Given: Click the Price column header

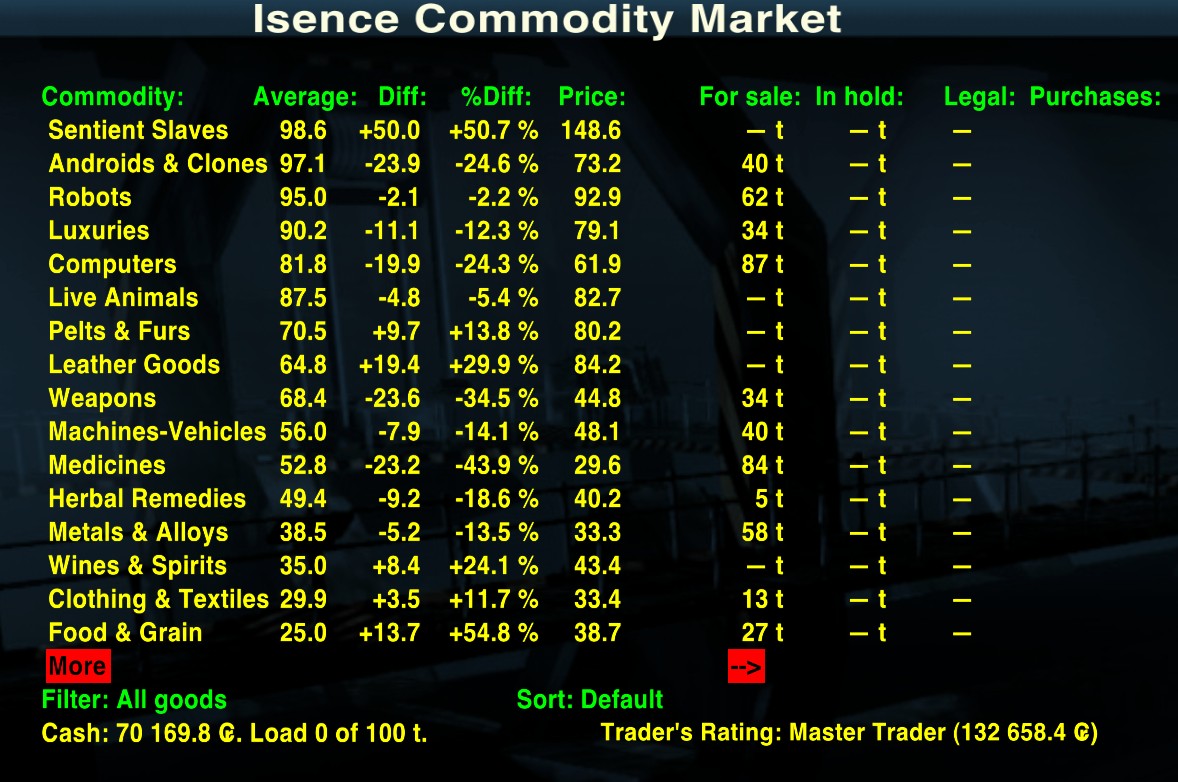Looking at the screenshot, I should click(x=591, y=97).
